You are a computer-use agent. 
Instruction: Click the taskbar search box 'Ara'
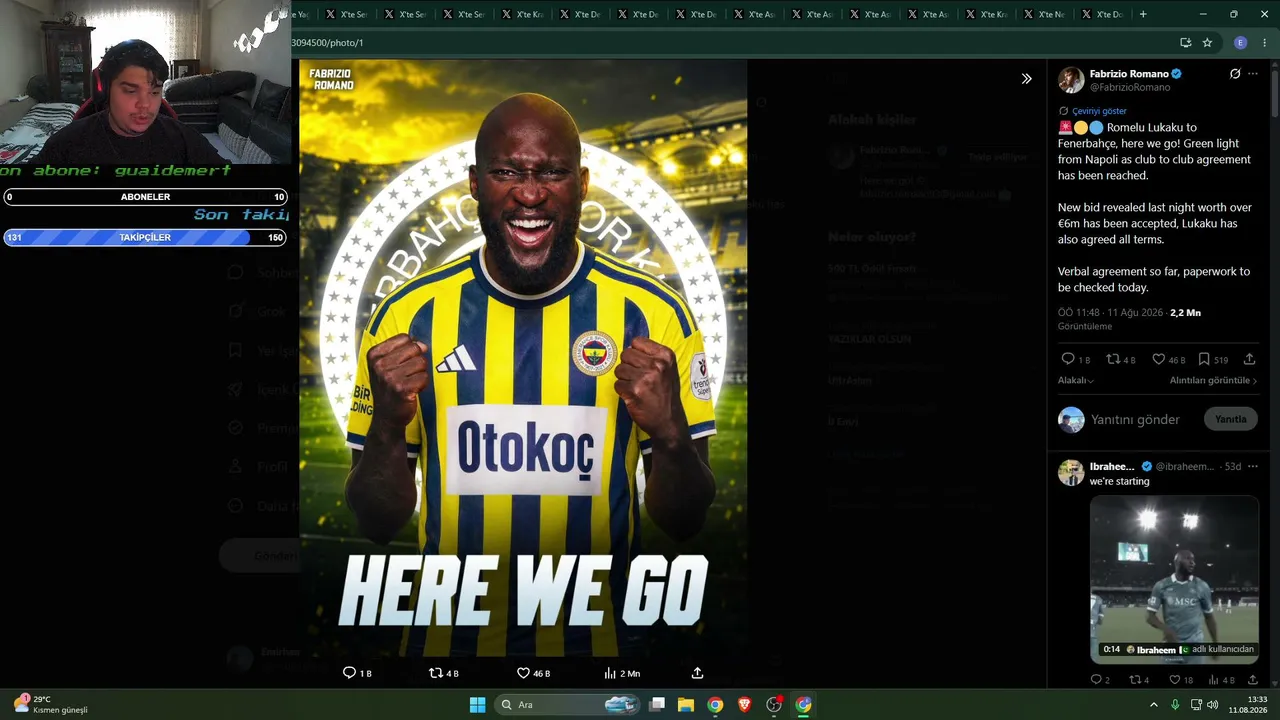[x=568, y=704]
